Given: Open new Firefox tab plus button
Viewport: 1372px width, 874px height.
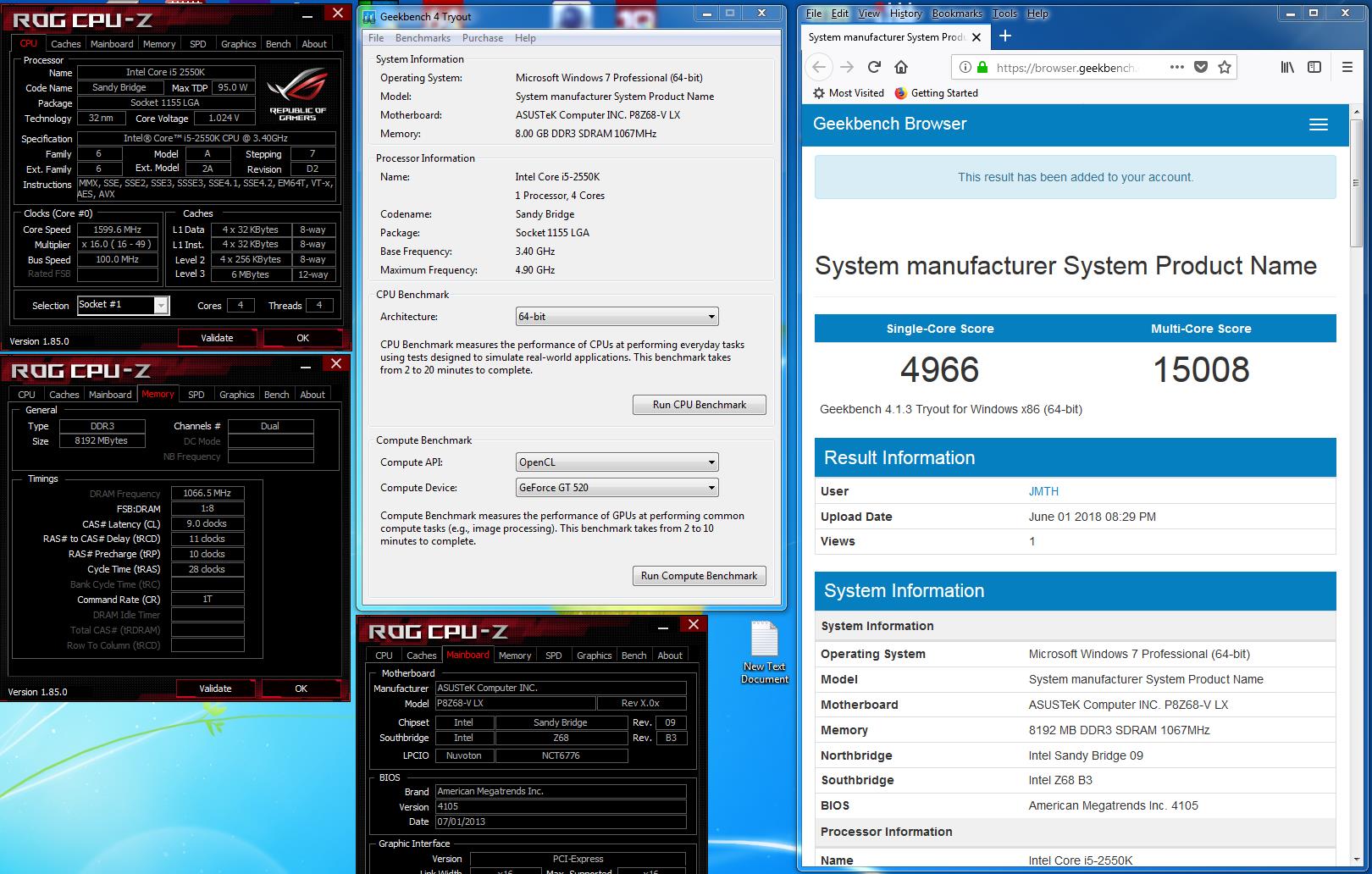Looking at the screenshot, I should 1005,36.
